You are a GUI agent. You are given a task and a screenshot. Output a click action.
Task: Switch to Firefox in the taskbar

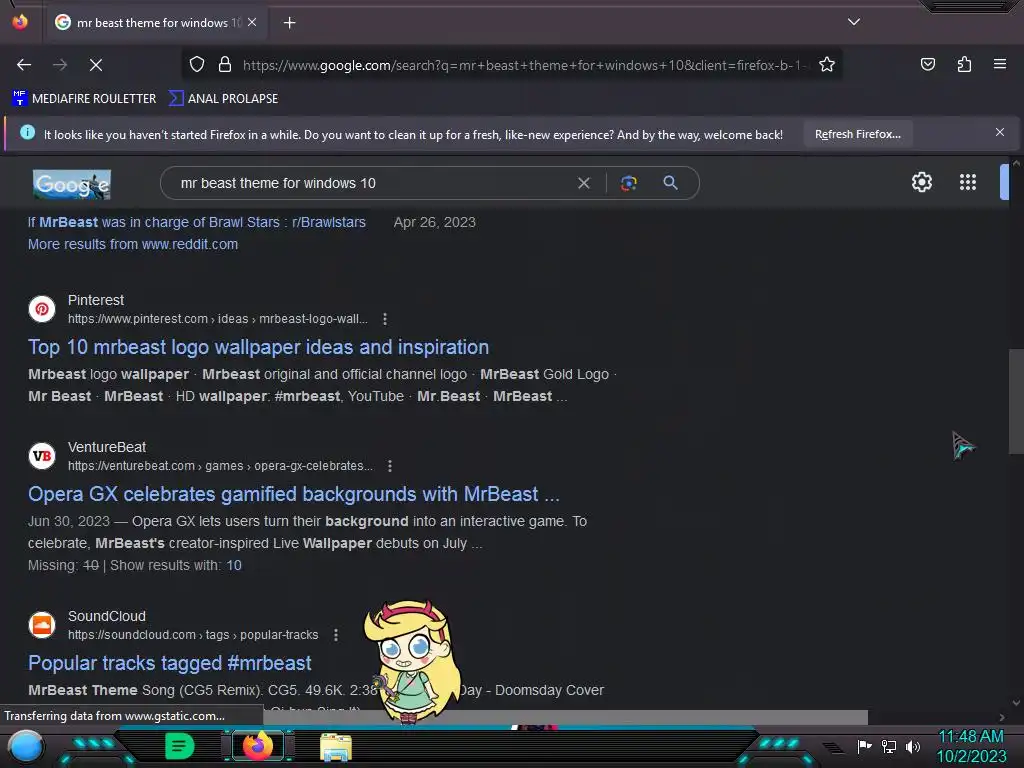pyautogui.click(x=257, y=746)
